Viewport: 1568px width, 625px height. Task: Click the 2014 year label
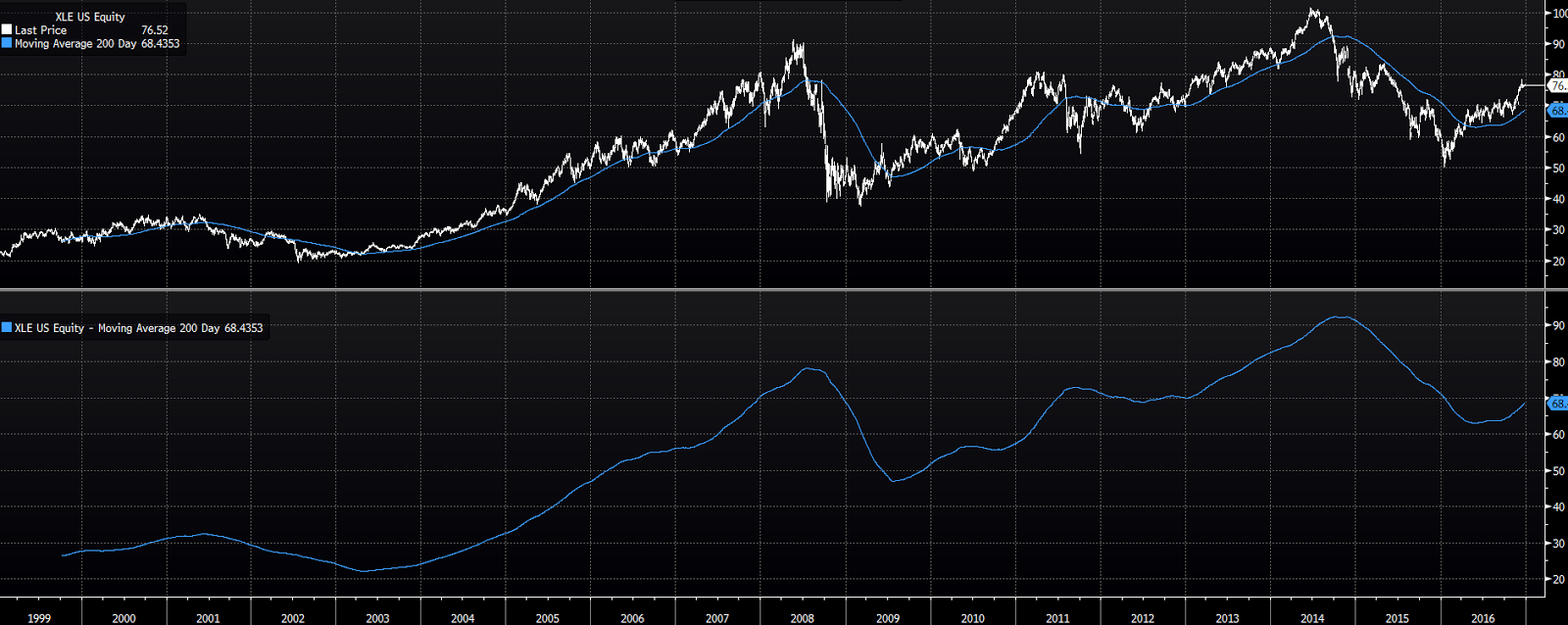(1312, 618)
